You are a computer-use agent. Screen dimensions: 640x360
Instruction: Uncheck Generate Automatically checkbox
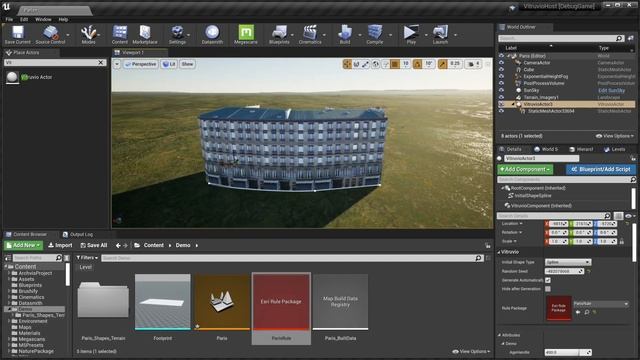pyautogui.click(x=548, y=280)
